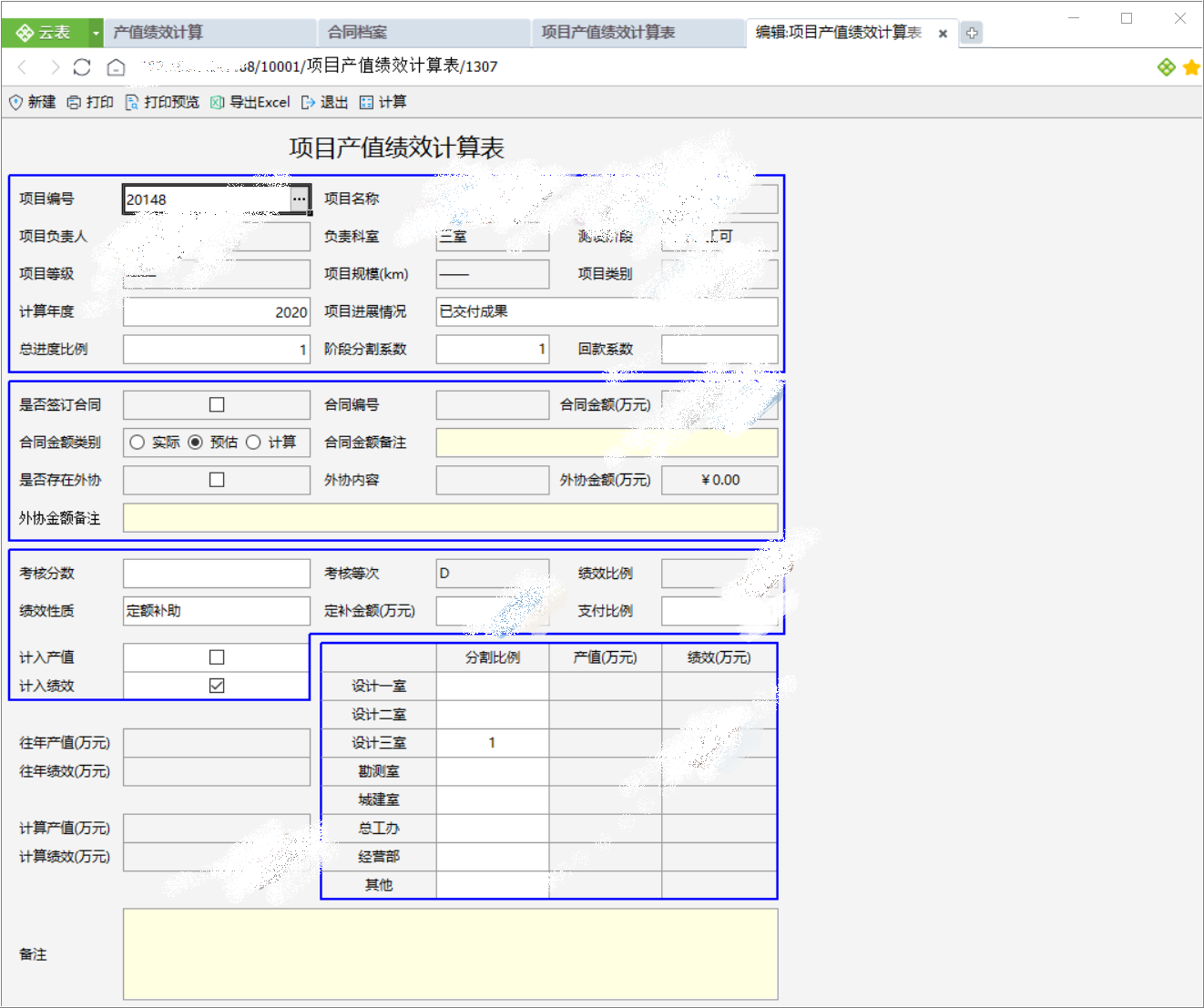Click the 考核分数 input field
The width and height of the screenshot is (1204, 1008).
pos(217,574)
